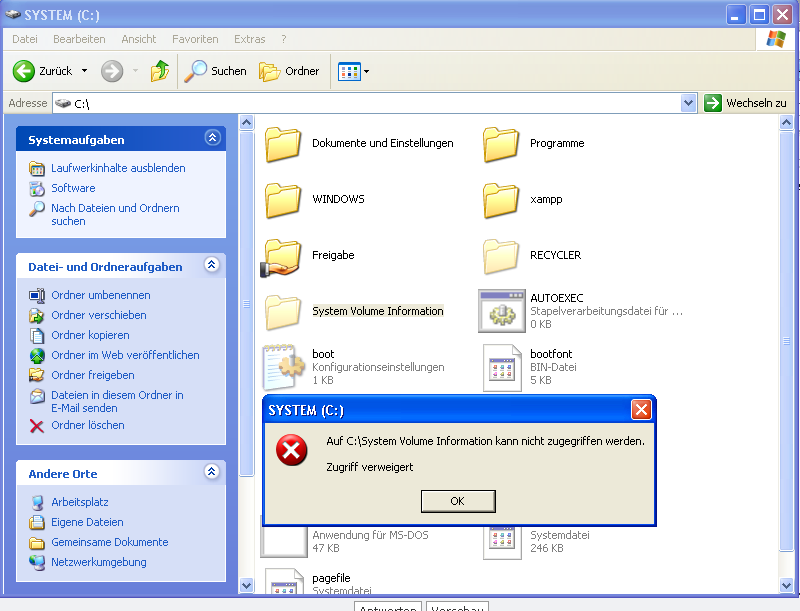Click Nach Dateien und Ordnern suchen

(115, 214)
